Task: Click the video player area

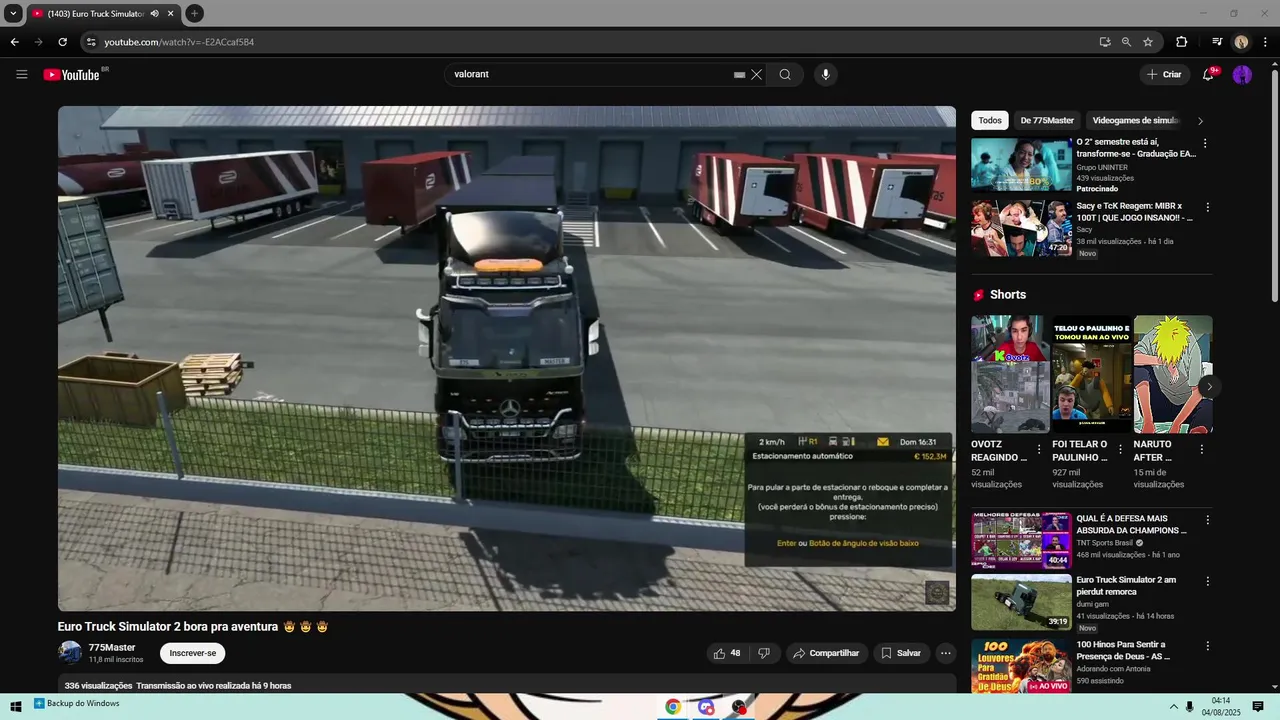Action: [x=507, y=358]
